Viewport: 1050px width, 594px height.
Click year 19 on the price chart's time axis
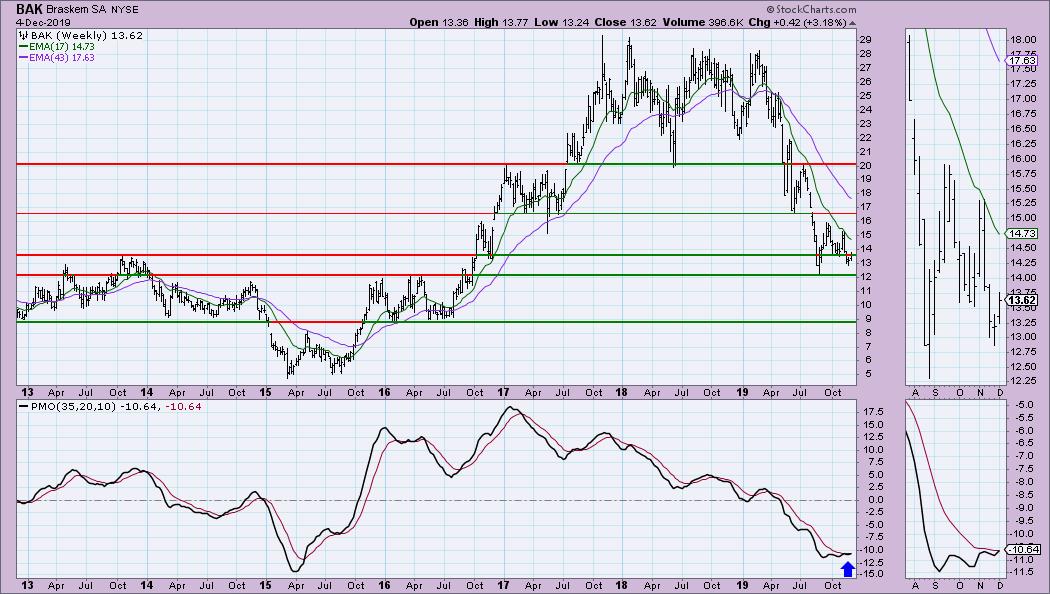741,392
